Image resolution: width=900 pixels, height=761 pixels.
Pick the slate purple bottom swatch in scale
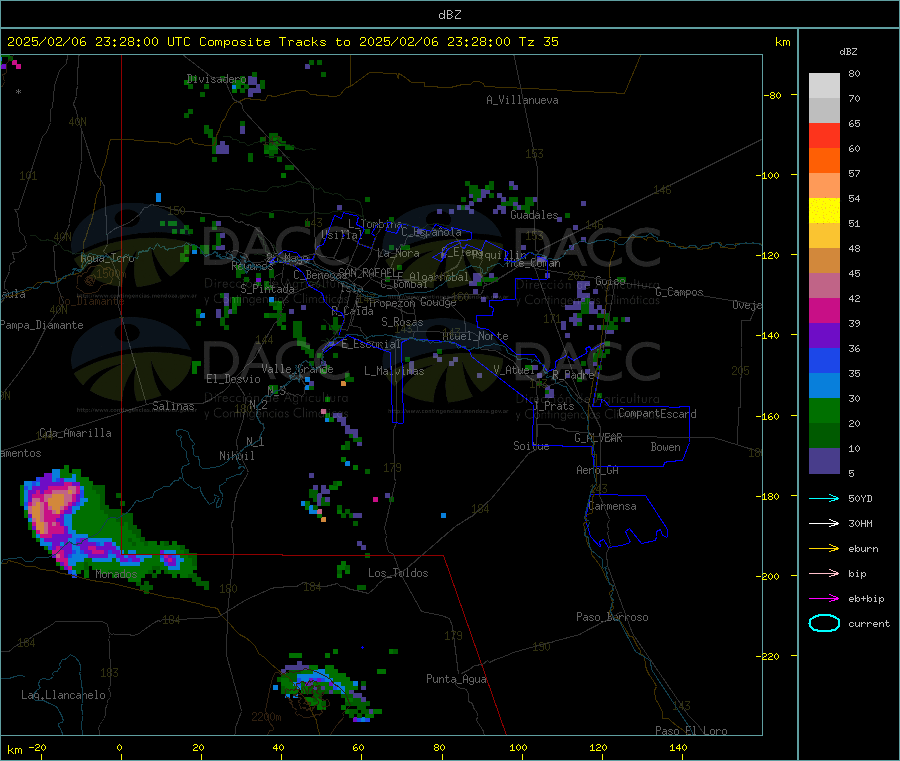[824, 461]
